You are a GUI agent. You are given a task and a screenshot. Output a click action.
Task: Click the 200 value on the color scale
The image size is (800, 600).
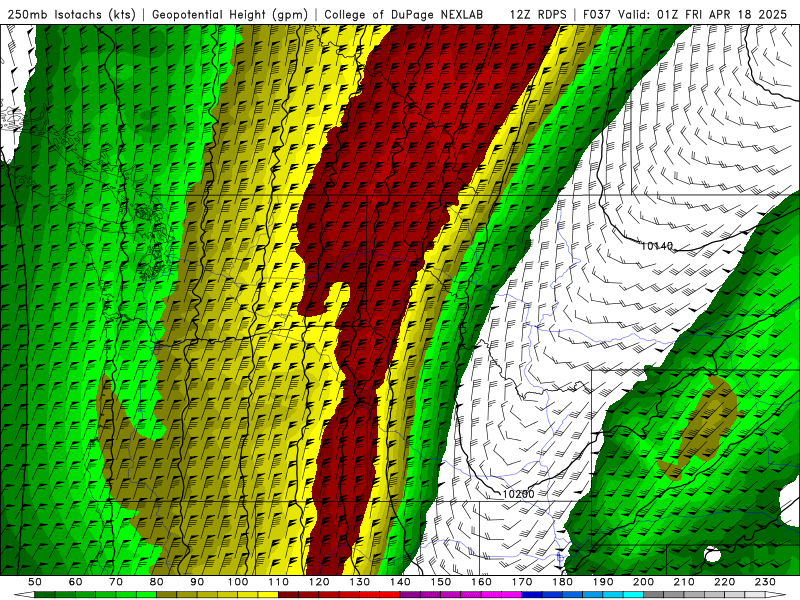click(643, 582)
